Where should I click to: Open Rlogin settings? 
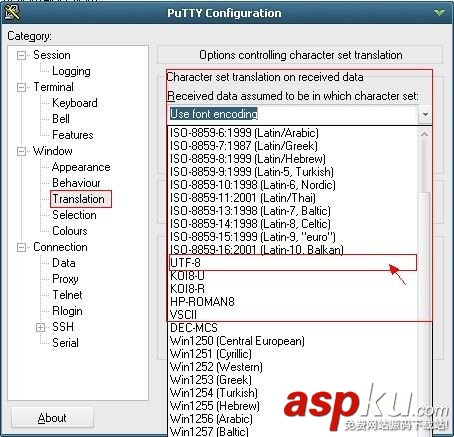67,311
